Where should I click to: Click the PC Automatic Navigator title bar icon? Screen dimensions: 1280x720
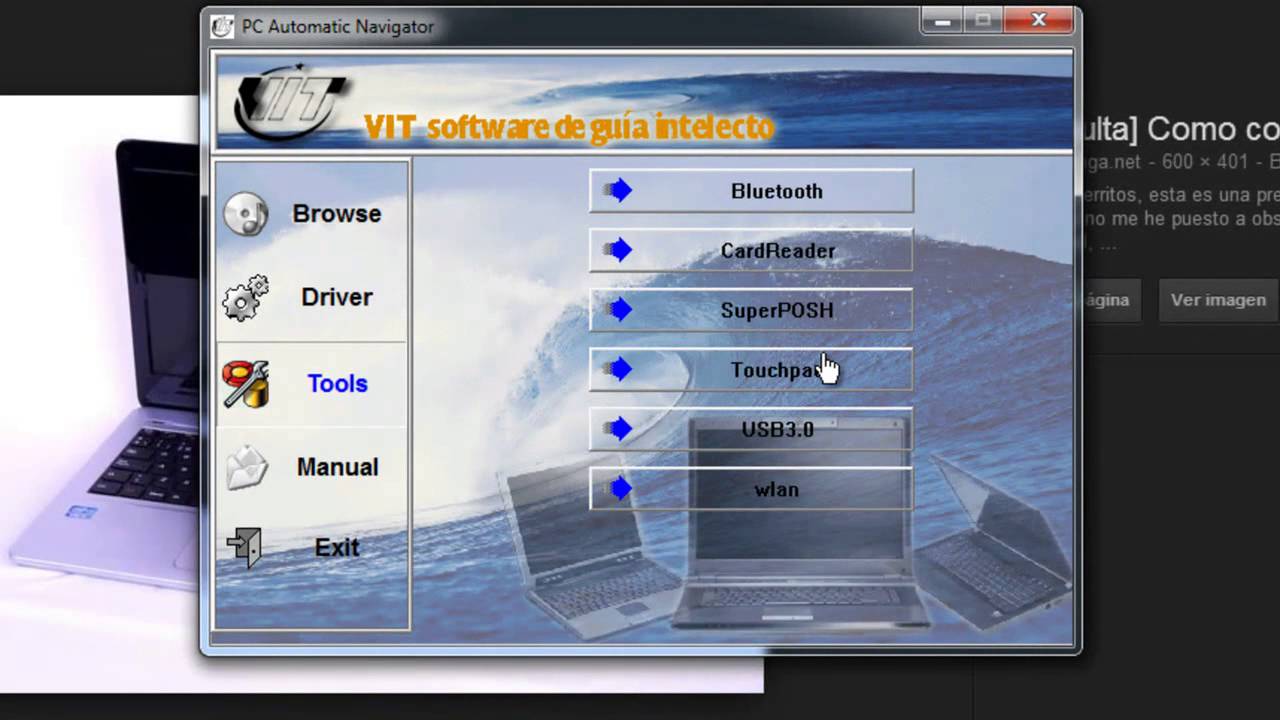tap(222, 26)
